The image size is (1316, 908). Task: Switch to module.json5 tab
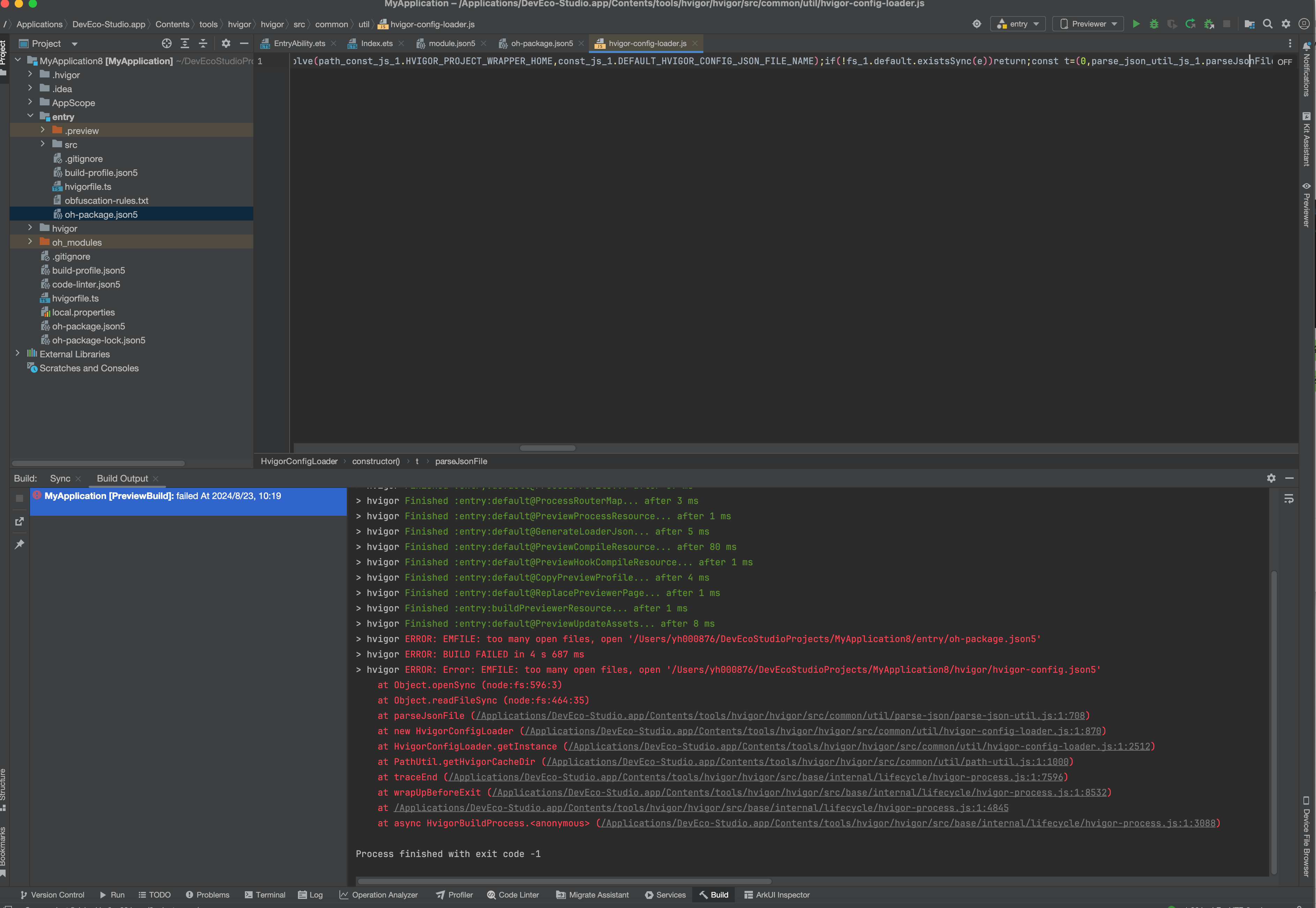tap(451, 43)
